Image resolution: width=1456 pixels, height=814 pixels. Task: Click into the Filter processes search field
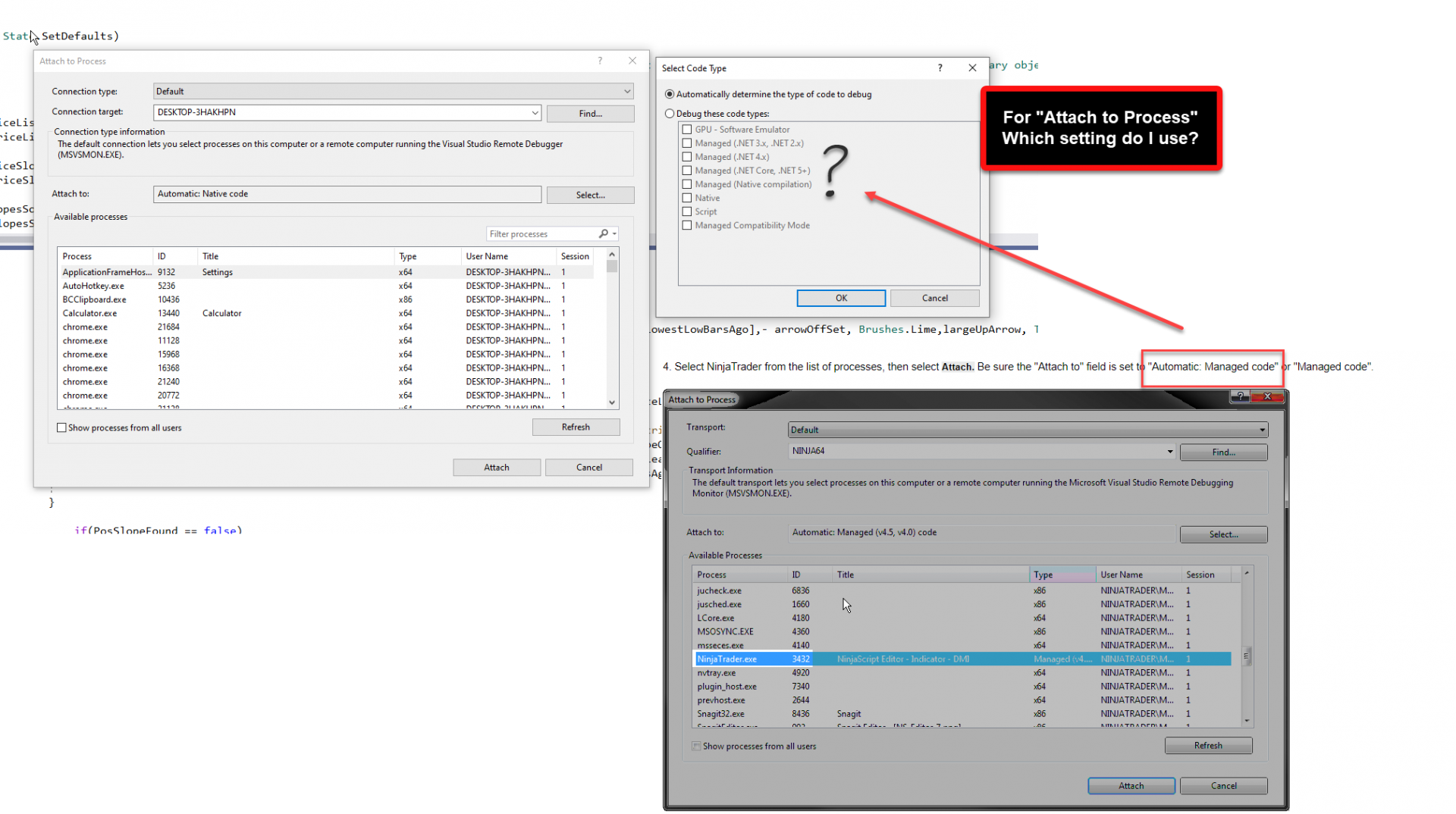541,234
